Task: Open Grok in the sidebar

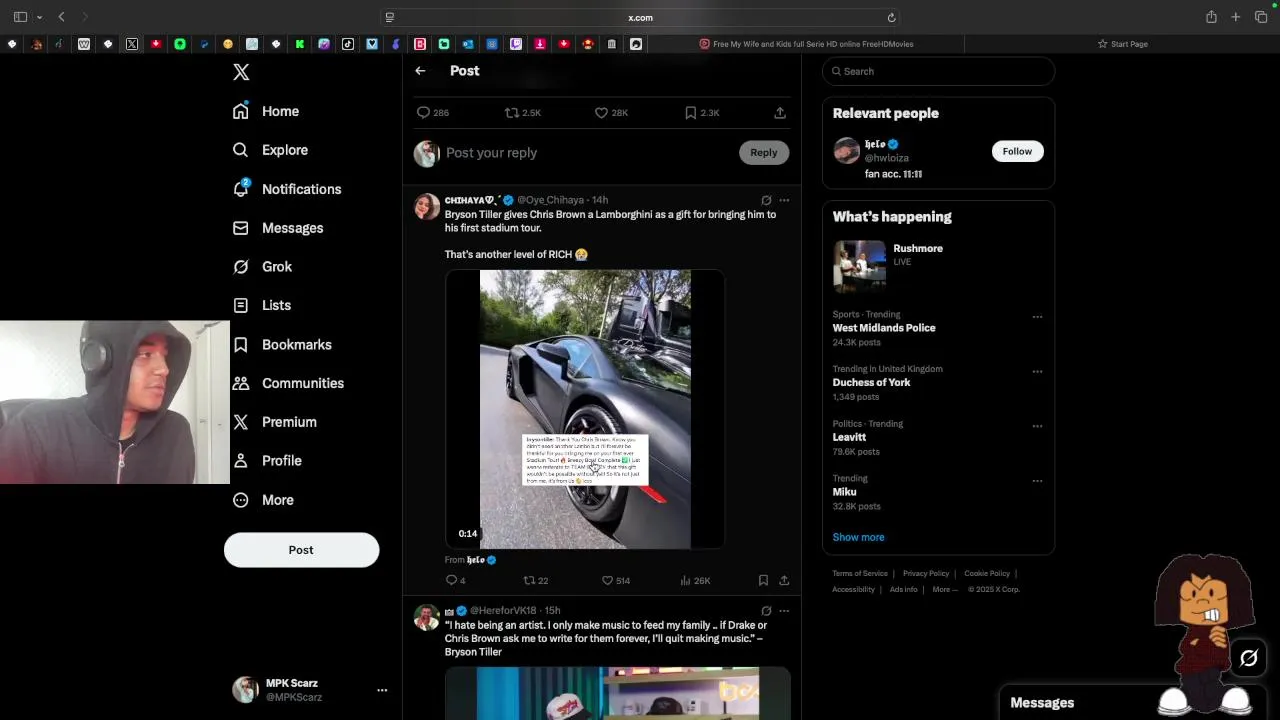Action: coord(262,267)
